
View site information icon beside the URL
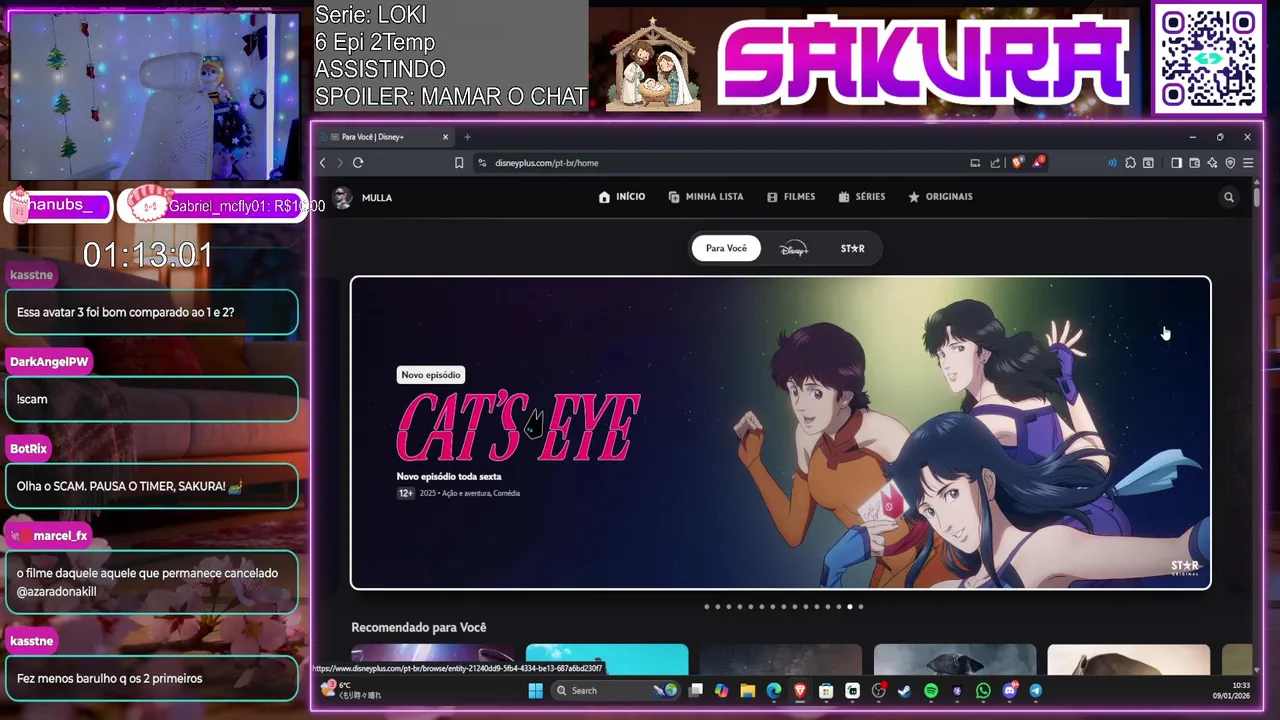point(482,163)
